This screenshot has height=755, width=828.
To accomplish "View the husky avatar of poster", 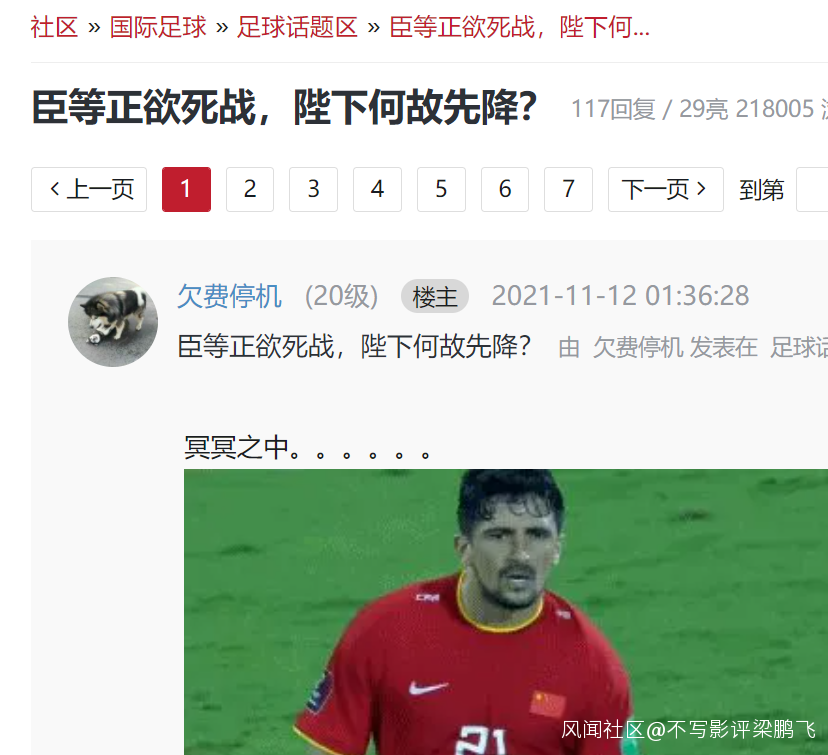I will (113, 322).
